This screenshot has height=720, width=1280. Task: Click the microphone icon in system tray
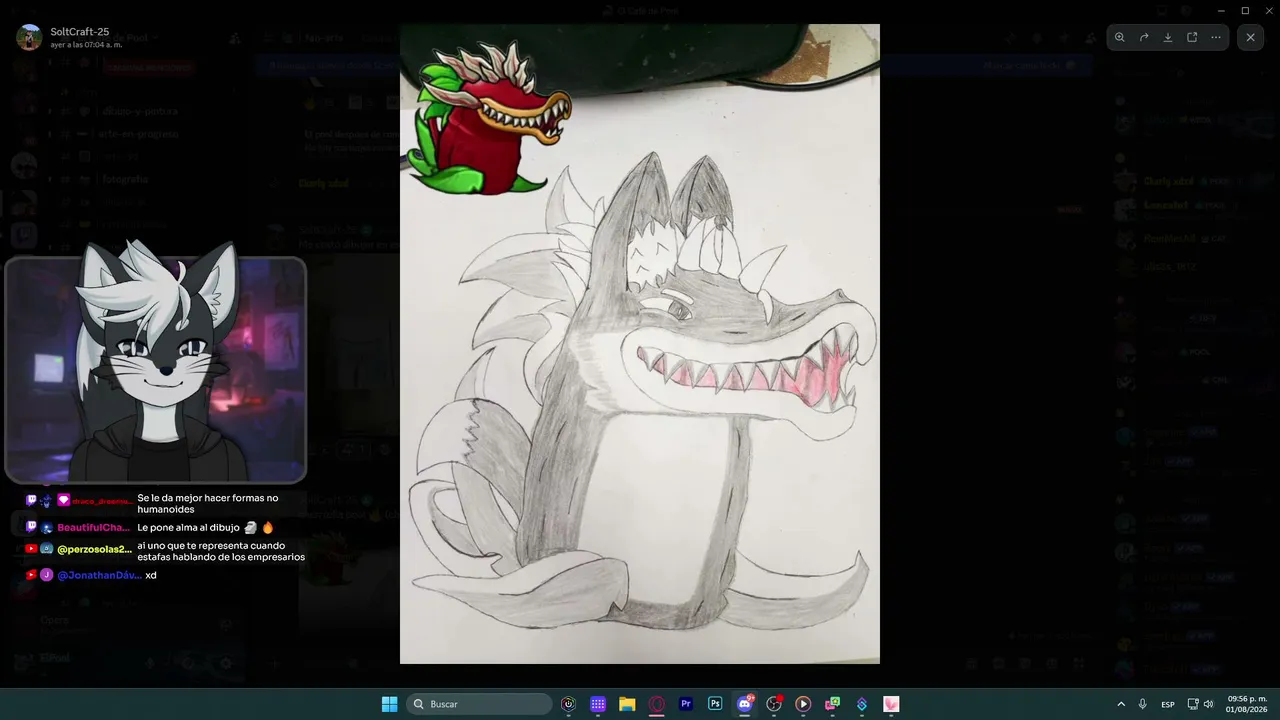coord(1143,704)
